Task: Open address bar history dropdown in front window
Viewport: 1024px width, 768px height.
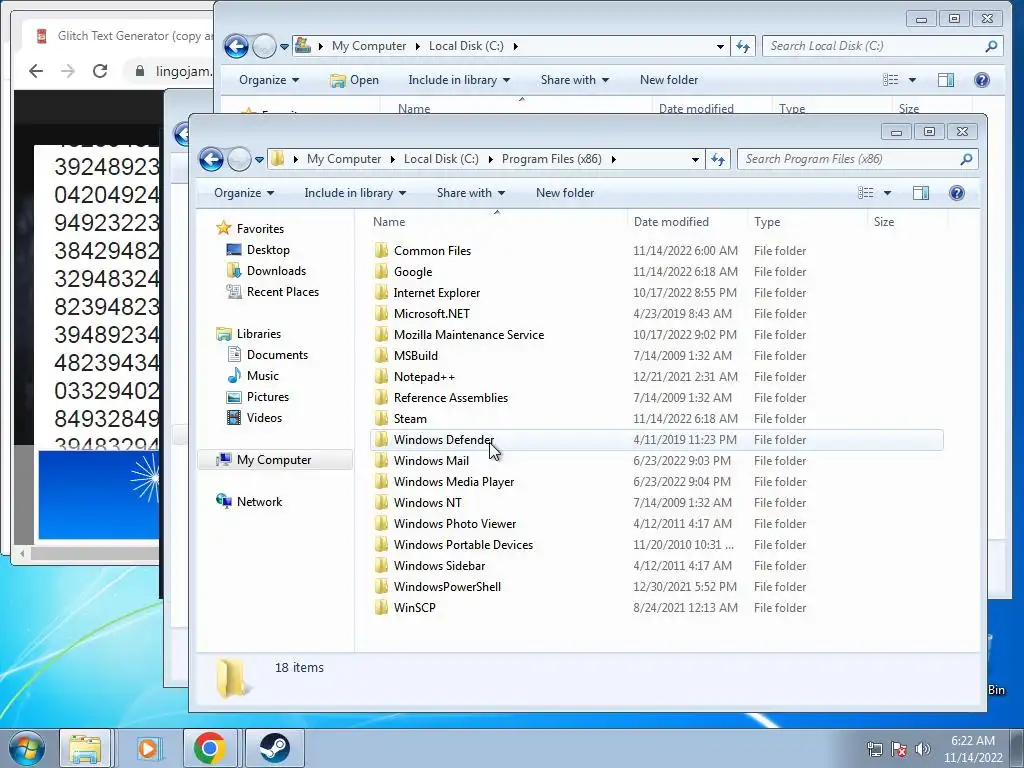Action: (695, 159)
